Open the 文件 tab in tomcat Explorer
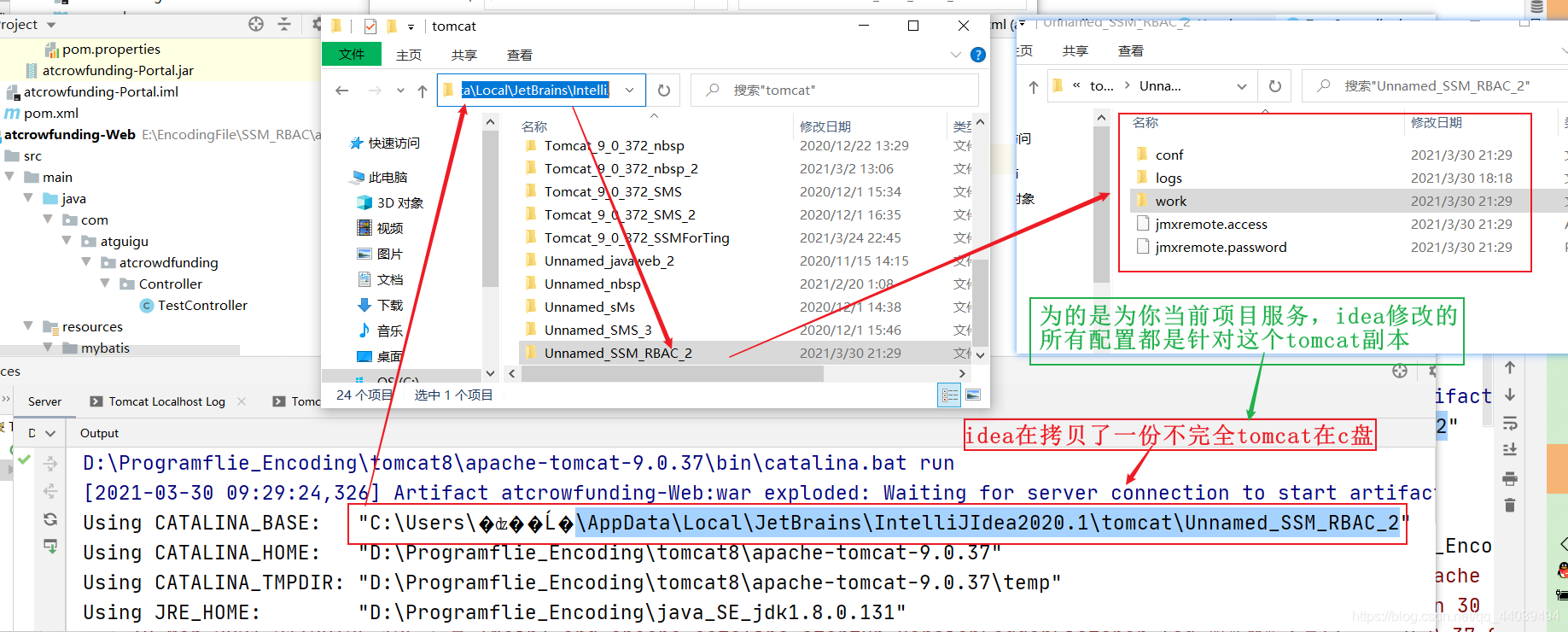This screenshot has height=632, width=1568. coord(352,55)
